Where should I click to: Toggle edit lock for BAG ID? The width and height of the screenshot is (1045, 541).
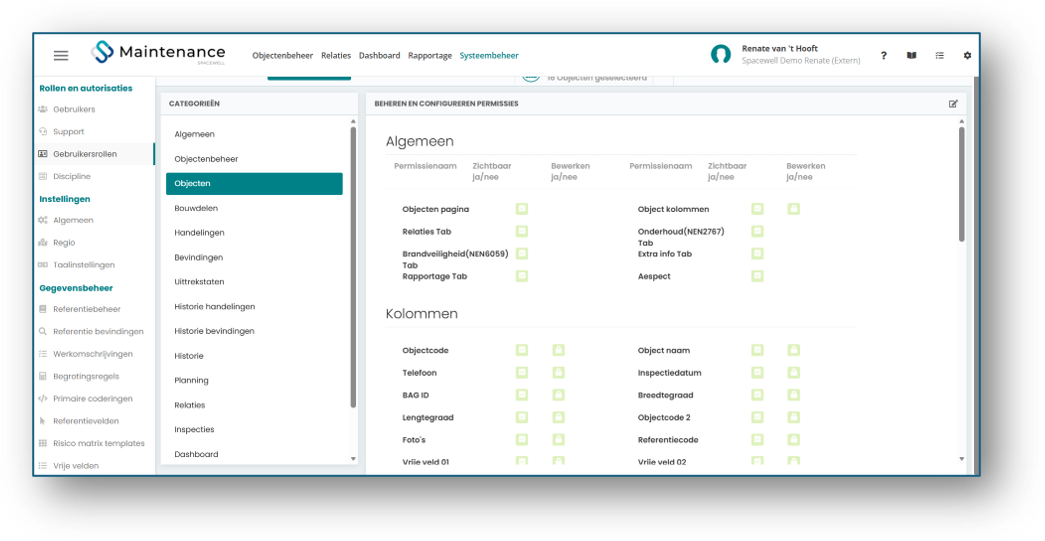pyautogui.click(x=558, y=395)
